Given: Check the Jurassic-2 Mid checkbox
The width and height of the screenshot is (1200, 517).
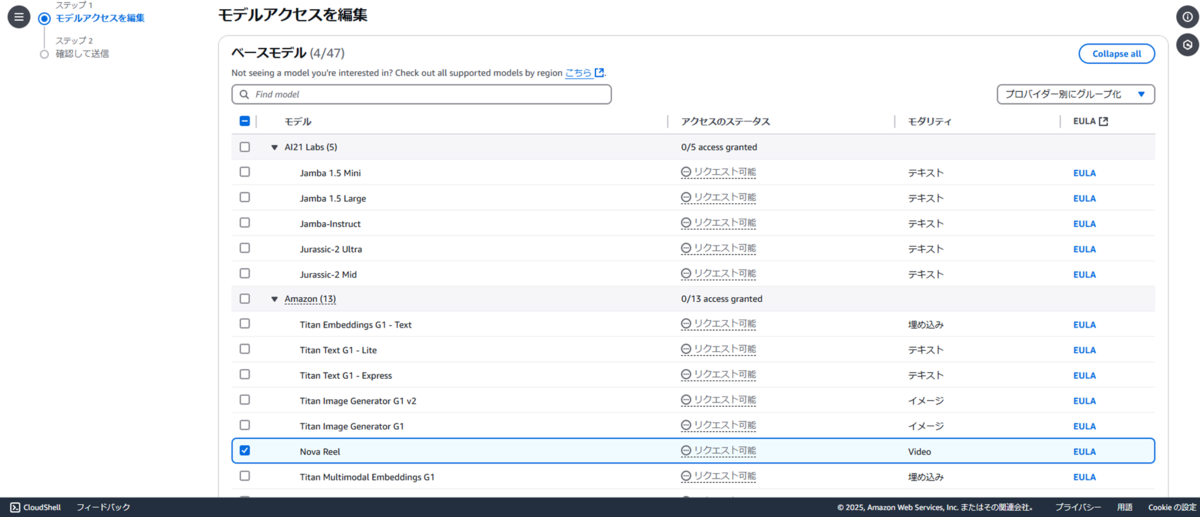Looking at the screenshot, I should (x=245, y=274).
